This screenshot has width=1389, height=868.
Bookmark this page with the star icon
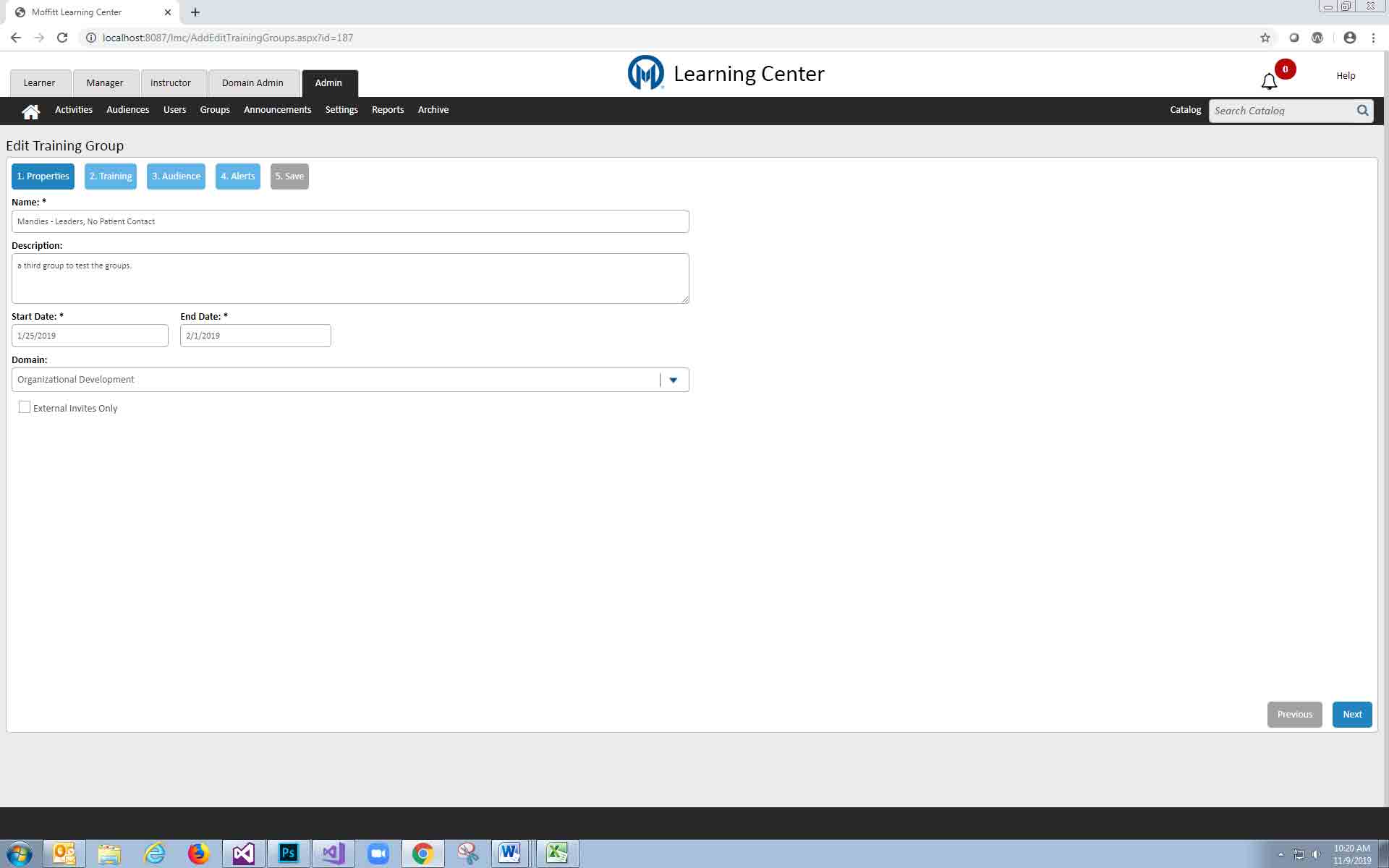click(1265, 38)
